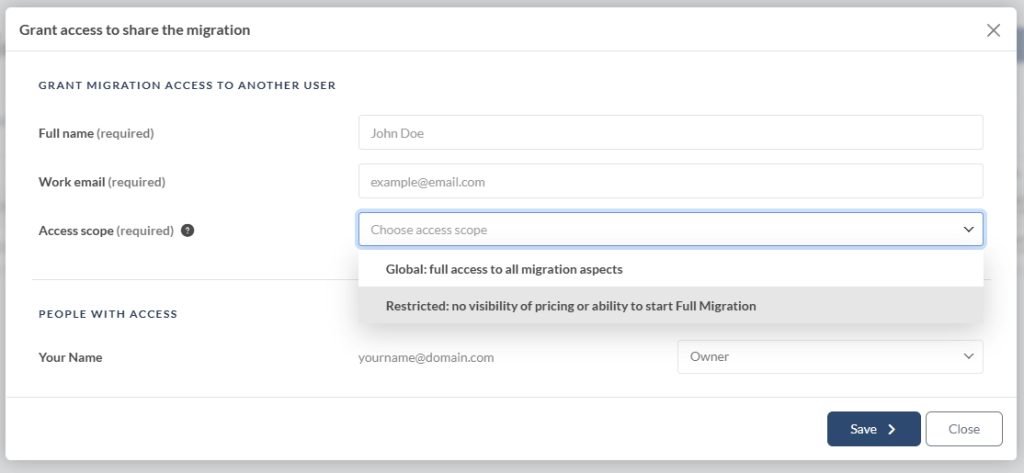Dismiss the dialog with the X icon
The width and height of the screenshot is (1024, 473).
point(993,30)
